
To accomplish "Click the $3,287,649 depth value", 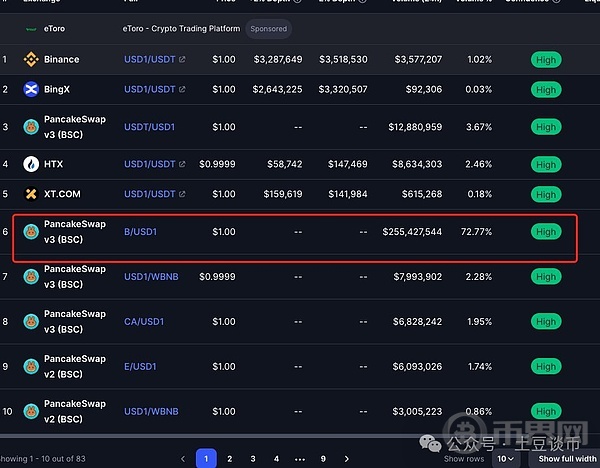I will tap(278, 59).
